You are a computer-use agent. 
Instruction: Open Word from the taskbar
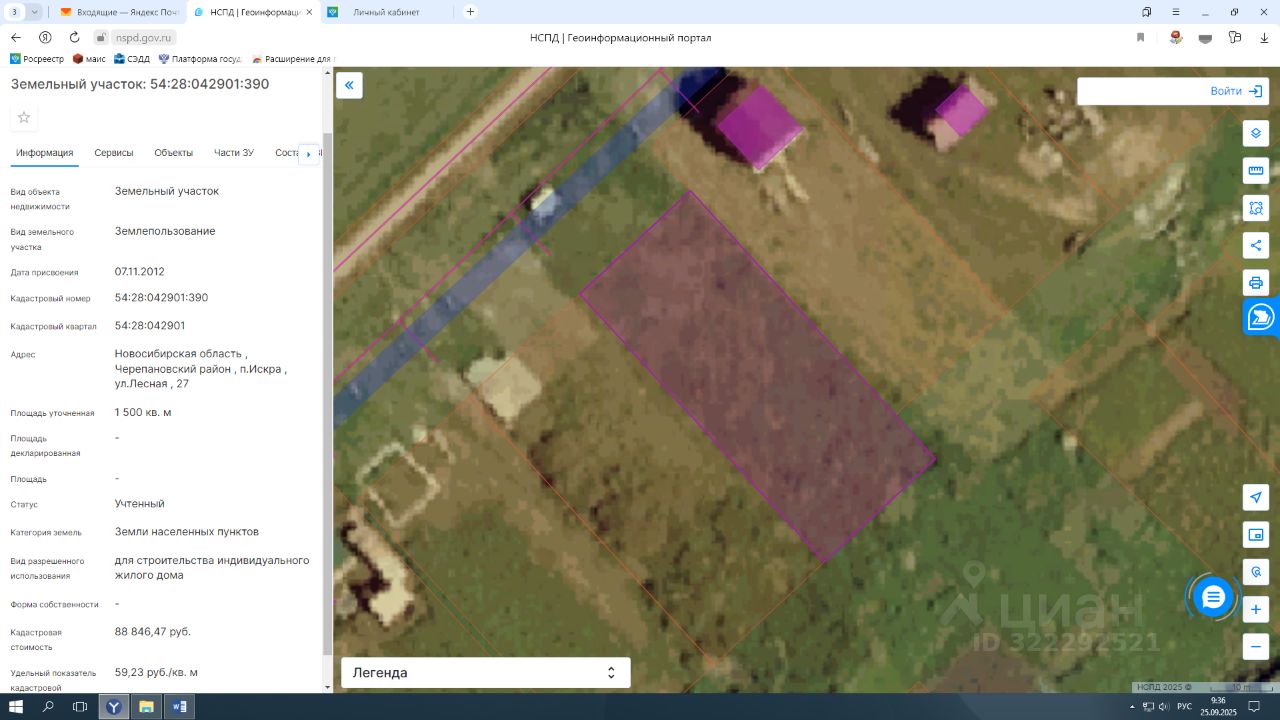point(179,707)
